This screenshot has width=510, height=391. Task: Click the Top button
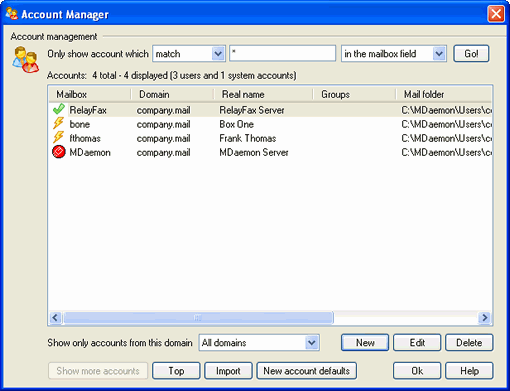[x=176, y=371]
